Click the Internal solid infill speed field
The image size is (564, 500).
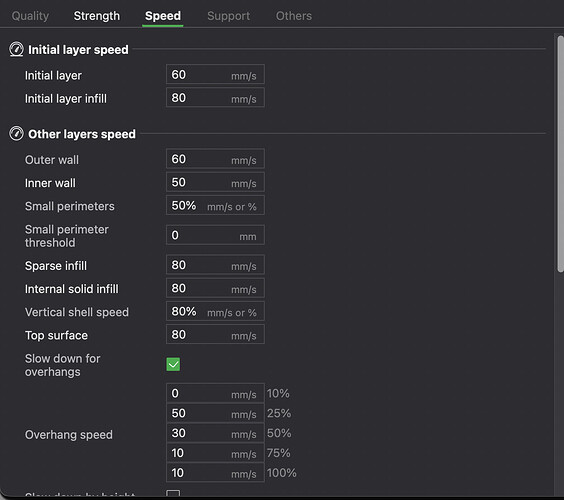215,288
